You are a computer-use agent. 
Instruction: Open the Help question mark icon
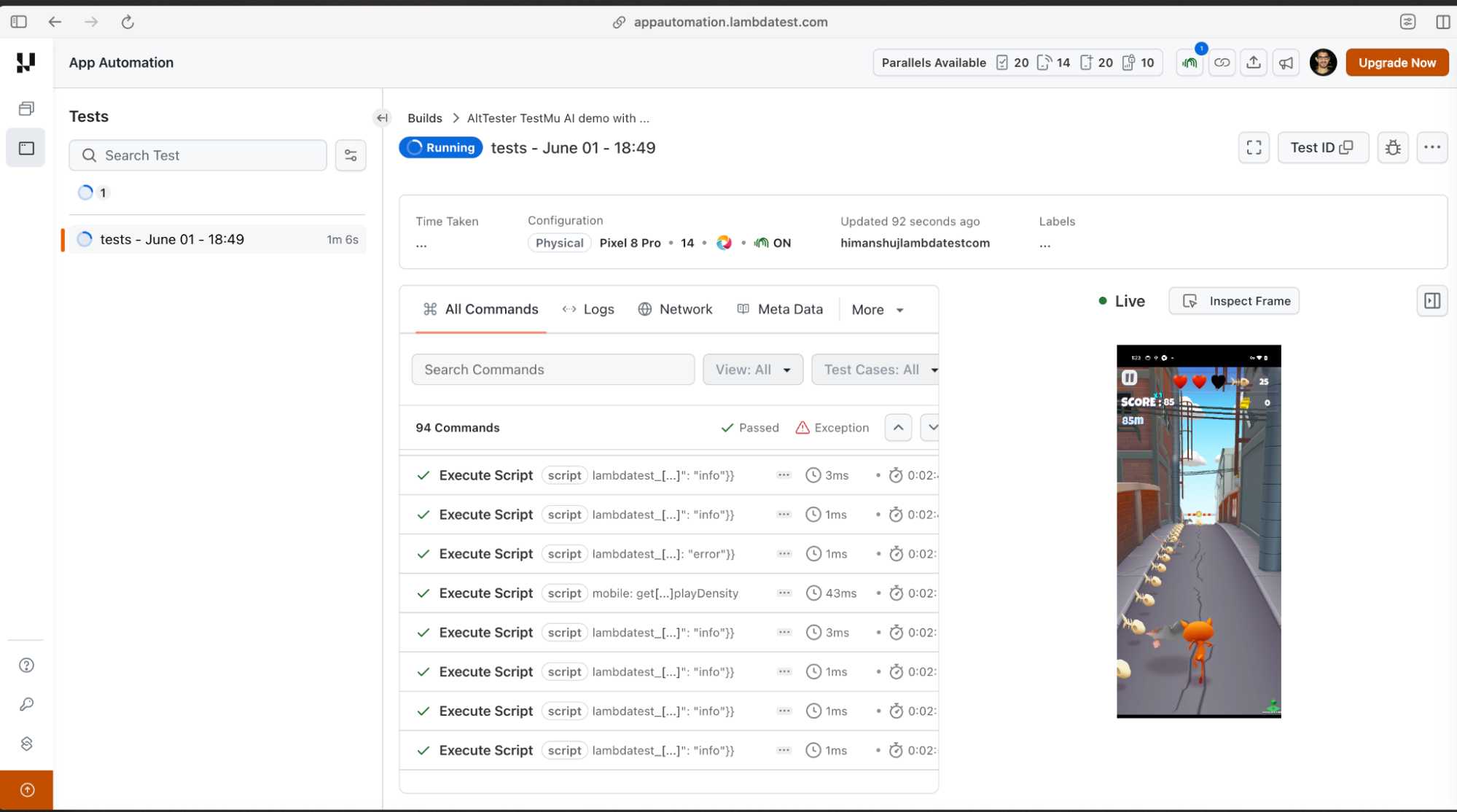tap(26, 665)
